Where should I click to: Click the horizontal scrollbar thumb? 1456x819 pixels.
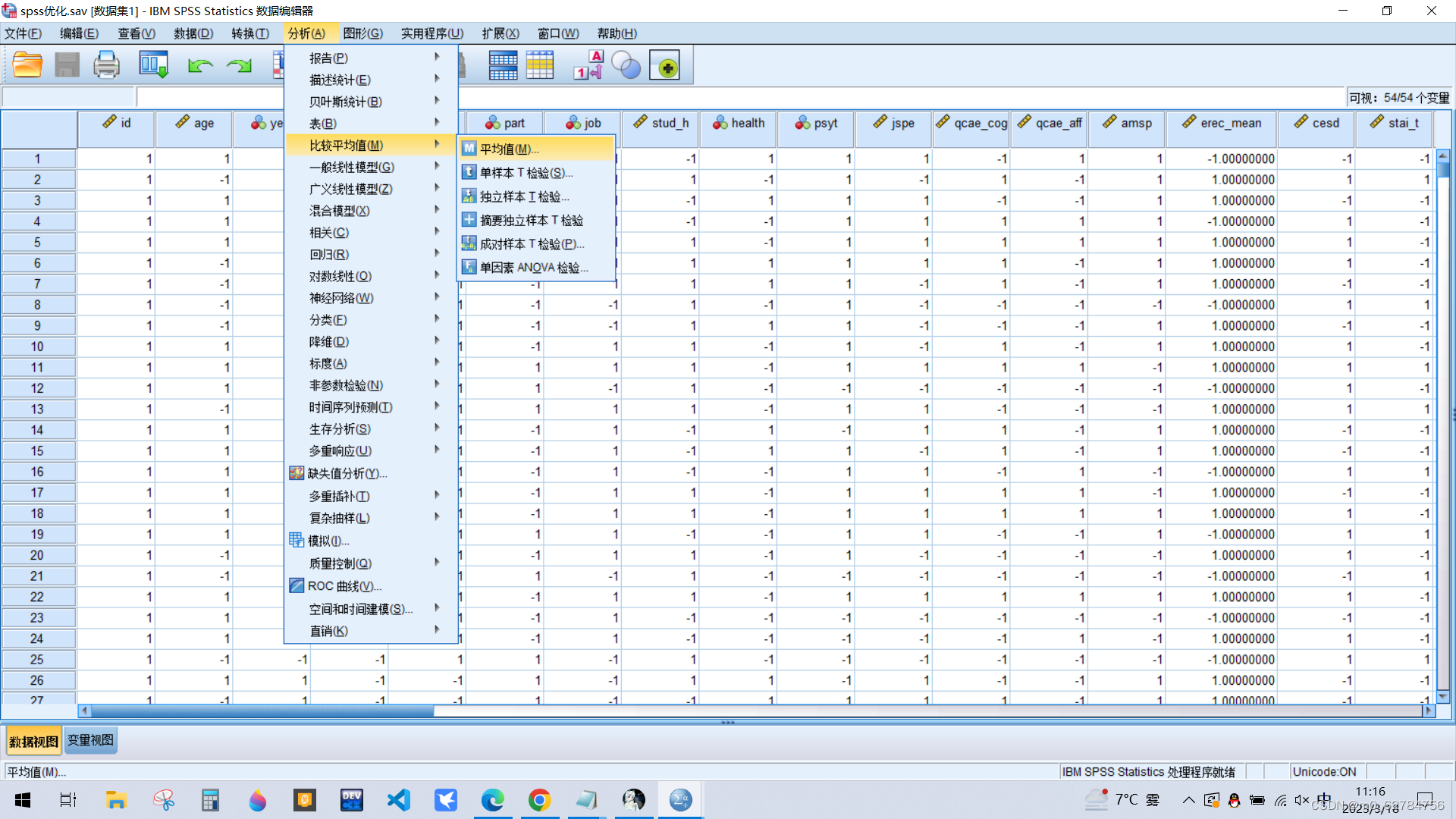(x=262, y=711)
